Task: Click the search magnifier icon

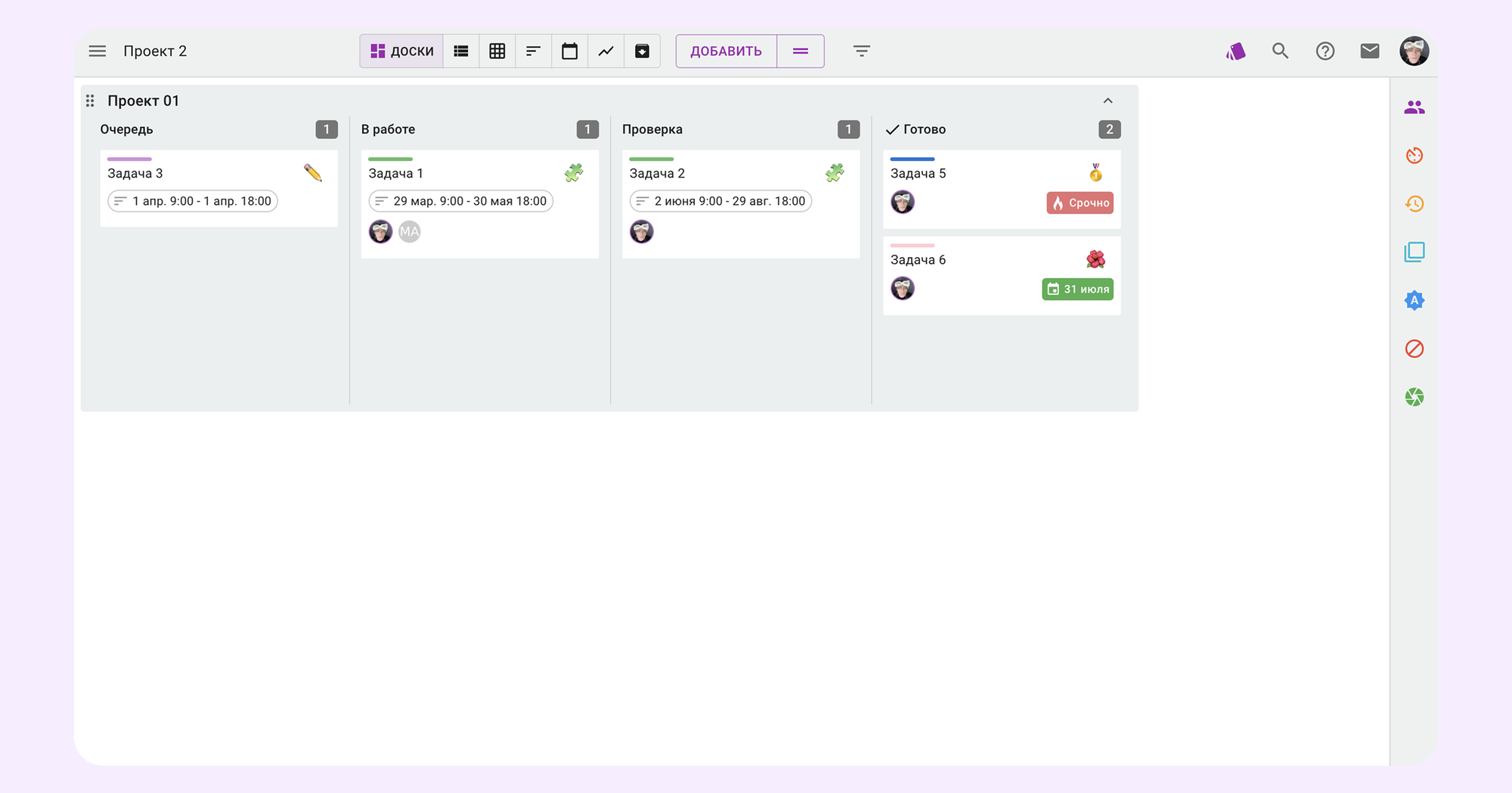Action: tap(1280, 51)
